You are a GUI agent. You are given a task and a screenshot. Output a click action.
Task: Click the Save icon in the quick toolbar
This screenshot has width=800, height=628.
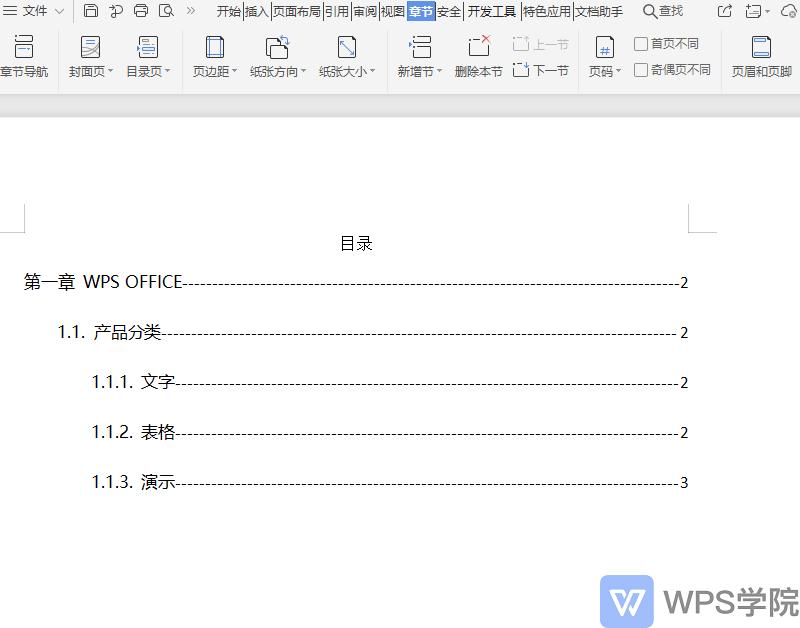tap(89, 11)
